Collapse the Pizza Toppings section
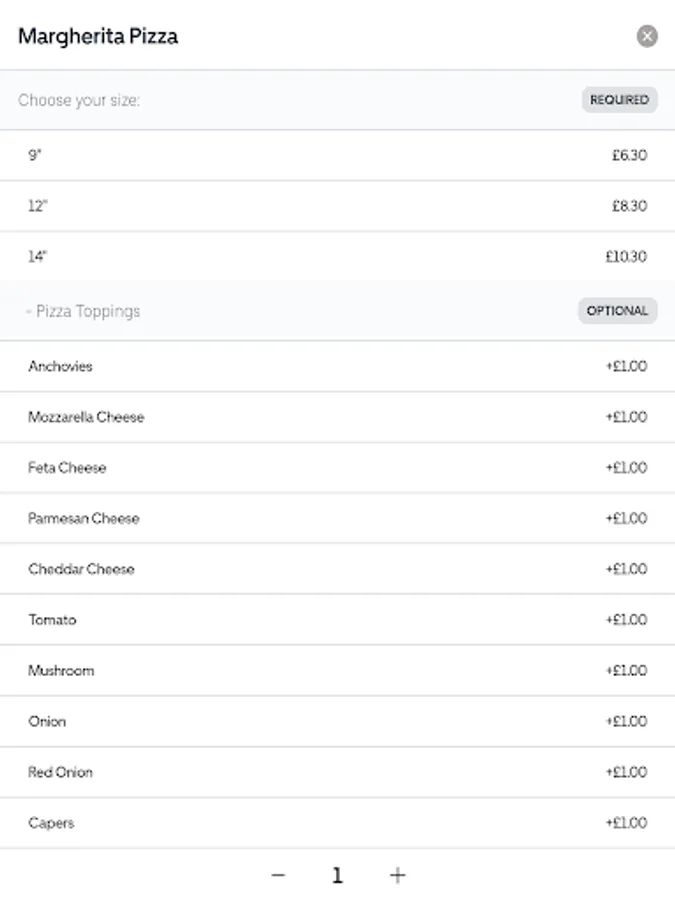675x900 pixels. click(x=84, y=311)
